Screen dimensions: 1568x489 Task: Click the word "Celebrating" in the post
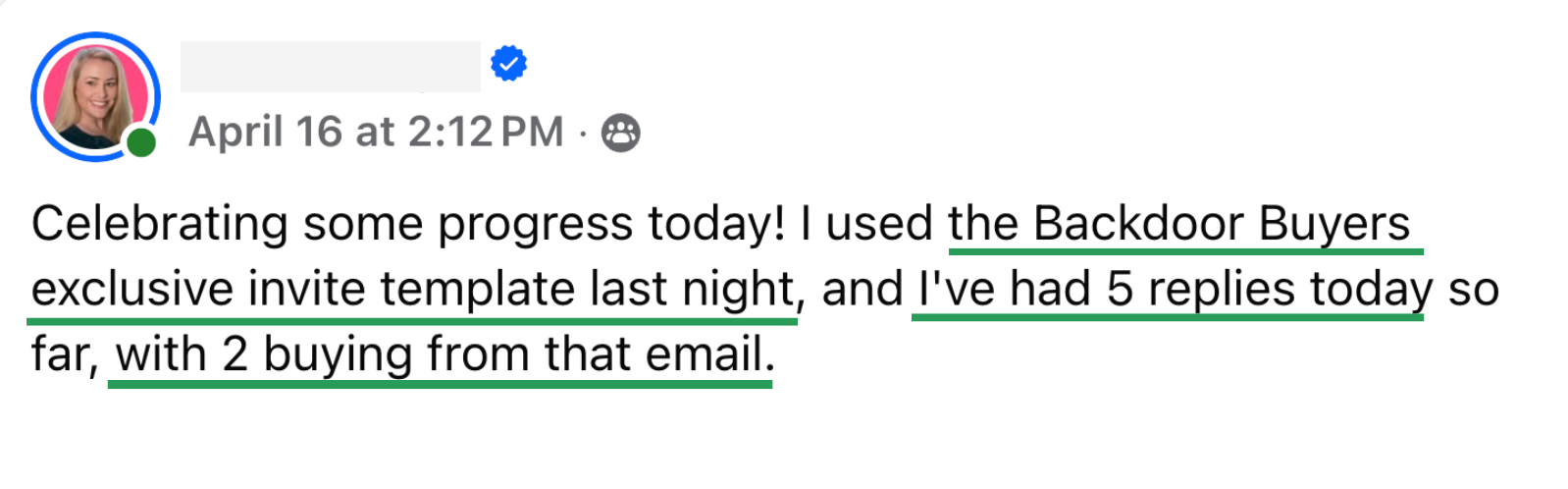coord(159,224)
